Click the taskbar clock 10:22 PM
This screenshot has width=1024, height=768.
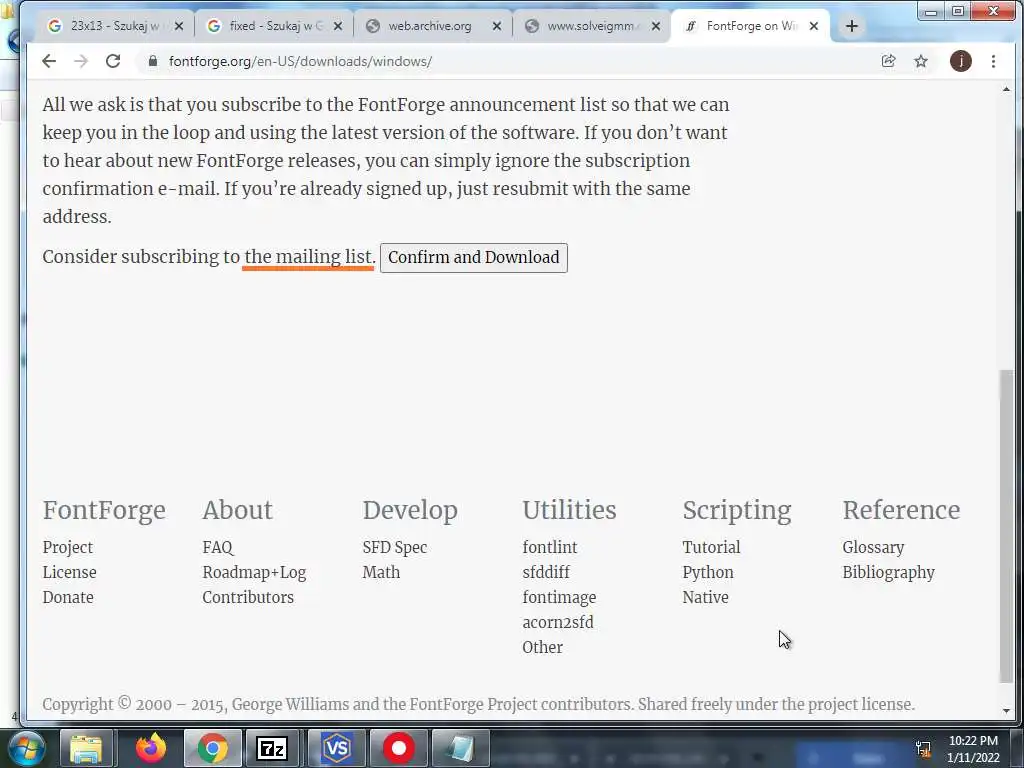(x=973, y=741)
